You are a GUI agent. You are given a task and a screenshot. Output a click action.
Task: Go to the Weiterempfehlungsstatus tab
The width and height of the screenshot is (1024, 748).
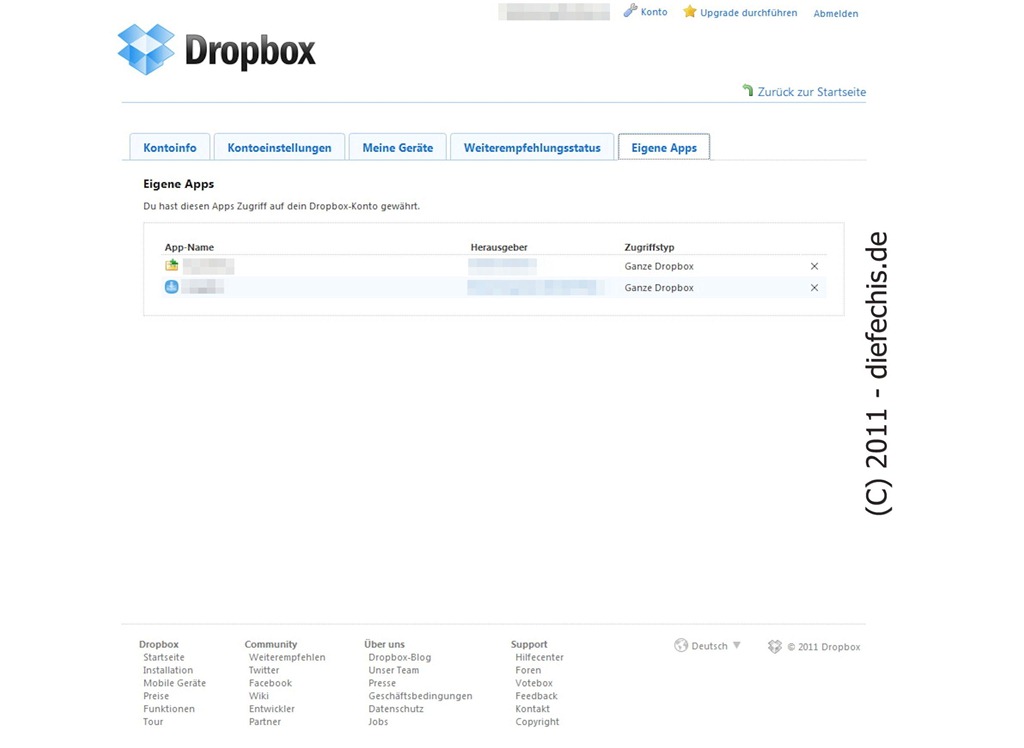tap(532, 148)
